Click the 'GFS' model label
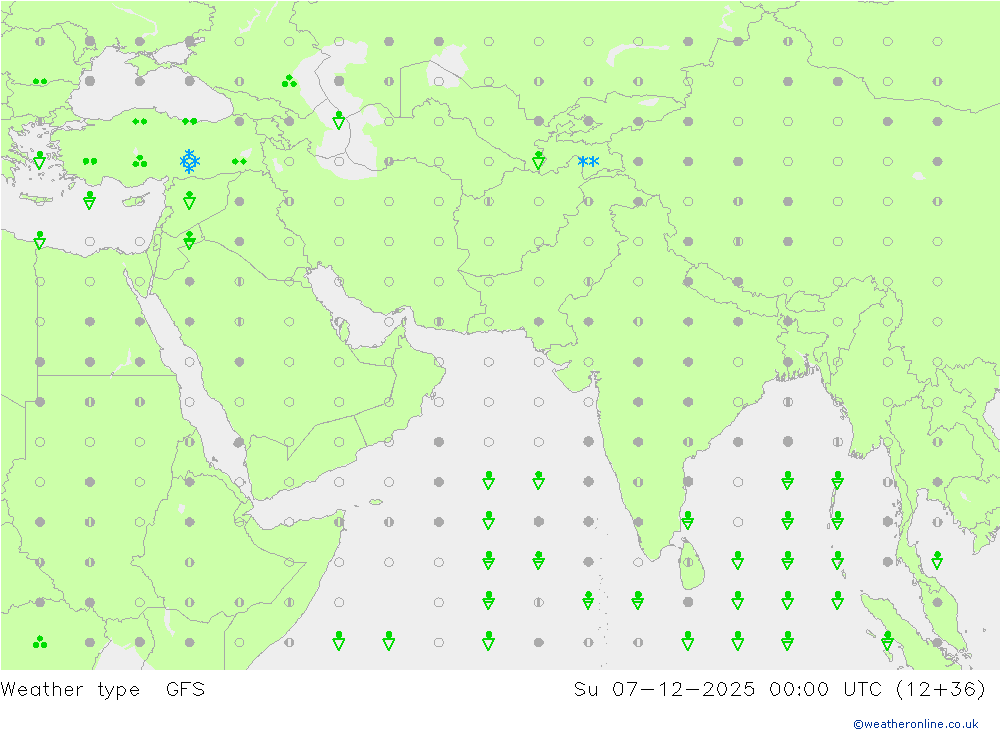 click(x=185, y=689)
